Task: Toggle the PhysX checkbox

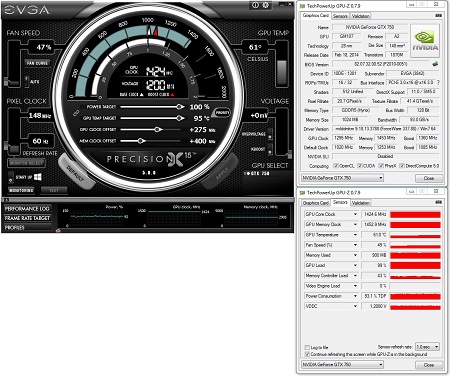Action: click(381, 166)
